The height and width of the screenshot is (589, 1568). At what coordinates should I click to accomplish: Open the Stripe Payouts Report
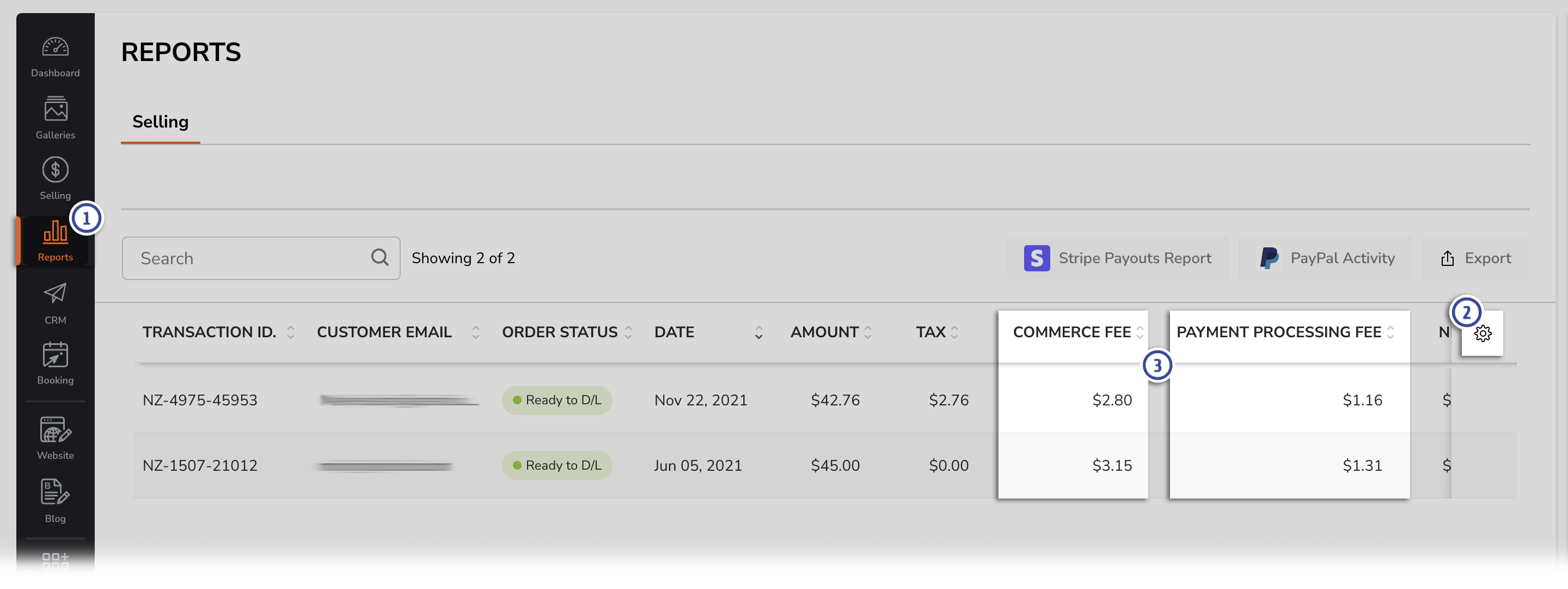point(1118,258)
